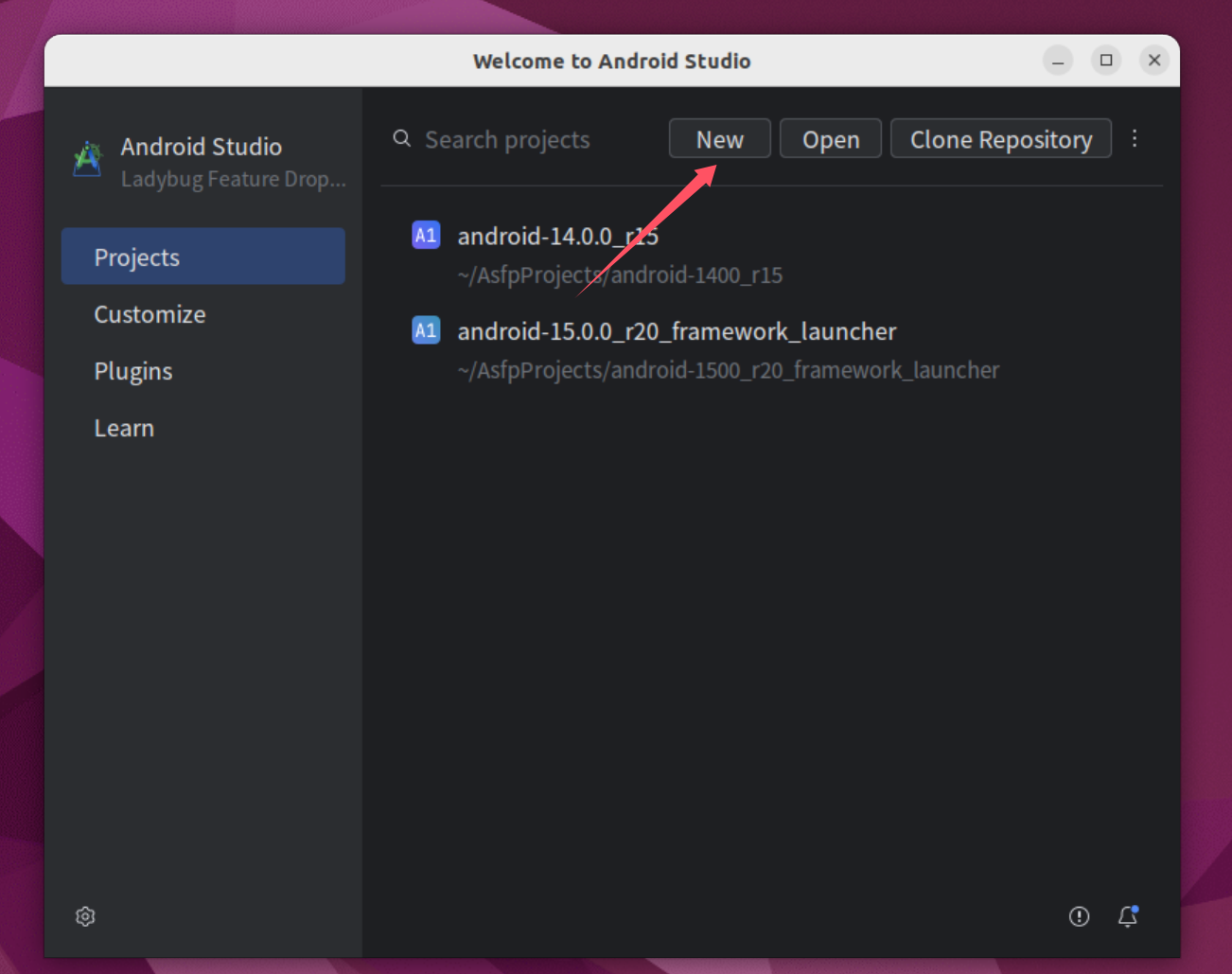Open the android-14.0.0_r15 project name
The height and width of the screenshot is (974, 1232).
(x=557, y=236)
